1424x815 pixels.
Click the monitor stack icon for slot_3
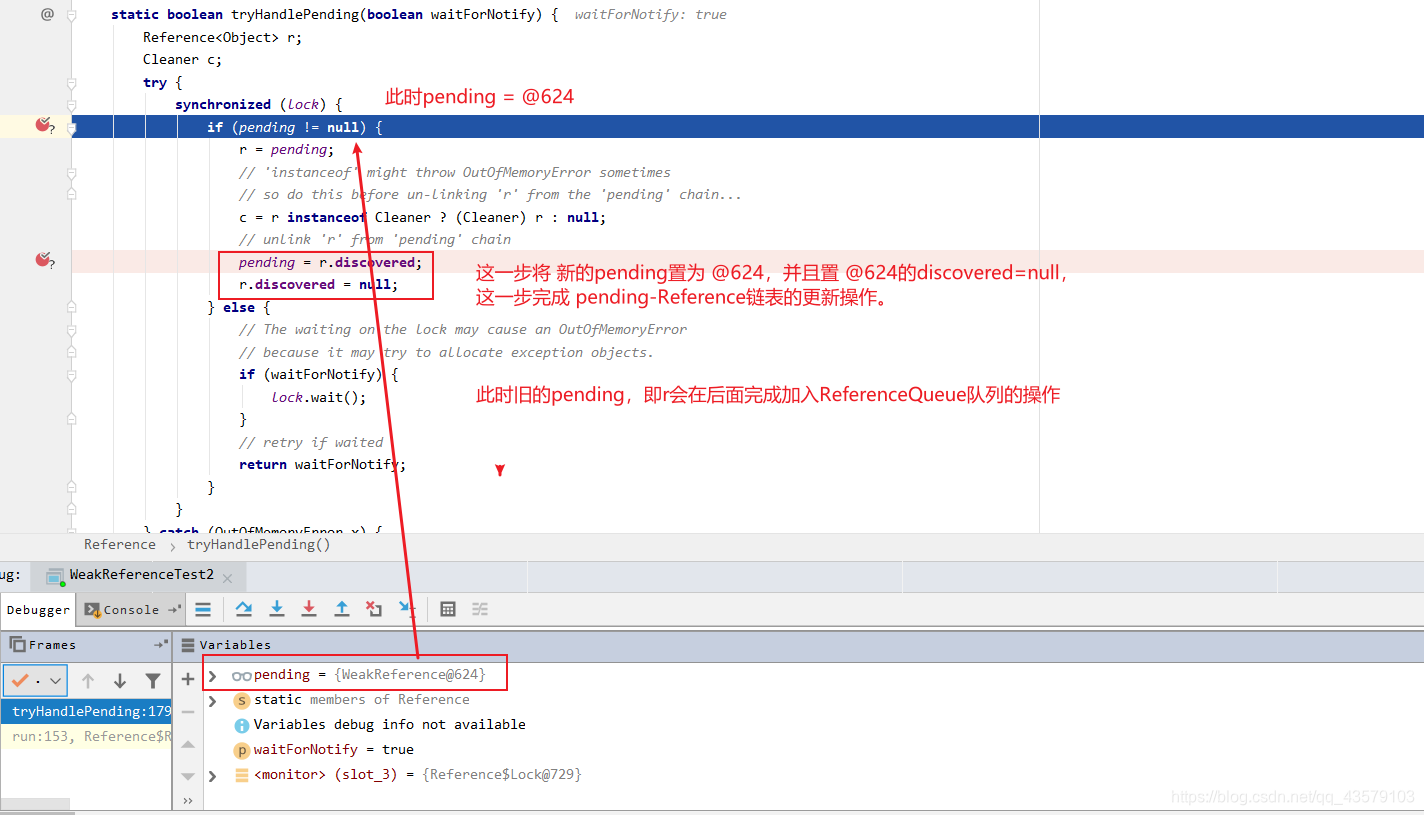click(x=242, y=775)
